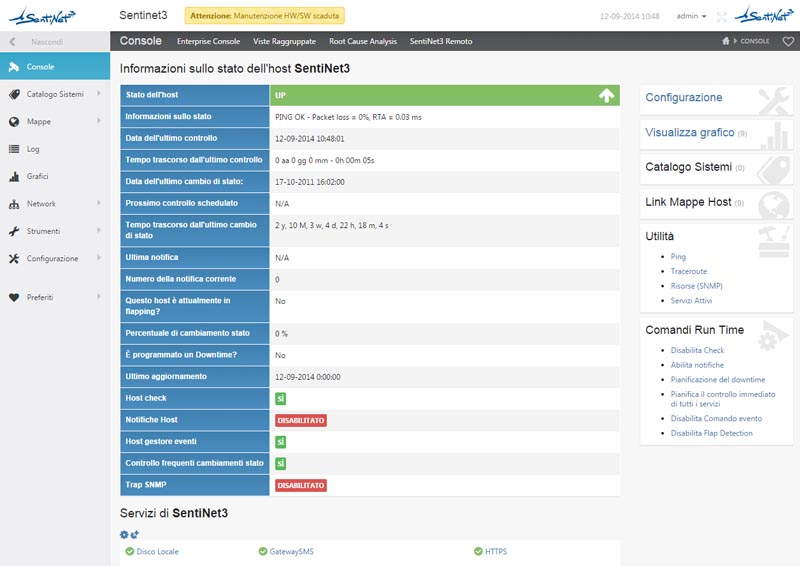800x566 pixels.
Task: Click the Host gestore eventi SÌ badge
Action: [x=281, y=442]
